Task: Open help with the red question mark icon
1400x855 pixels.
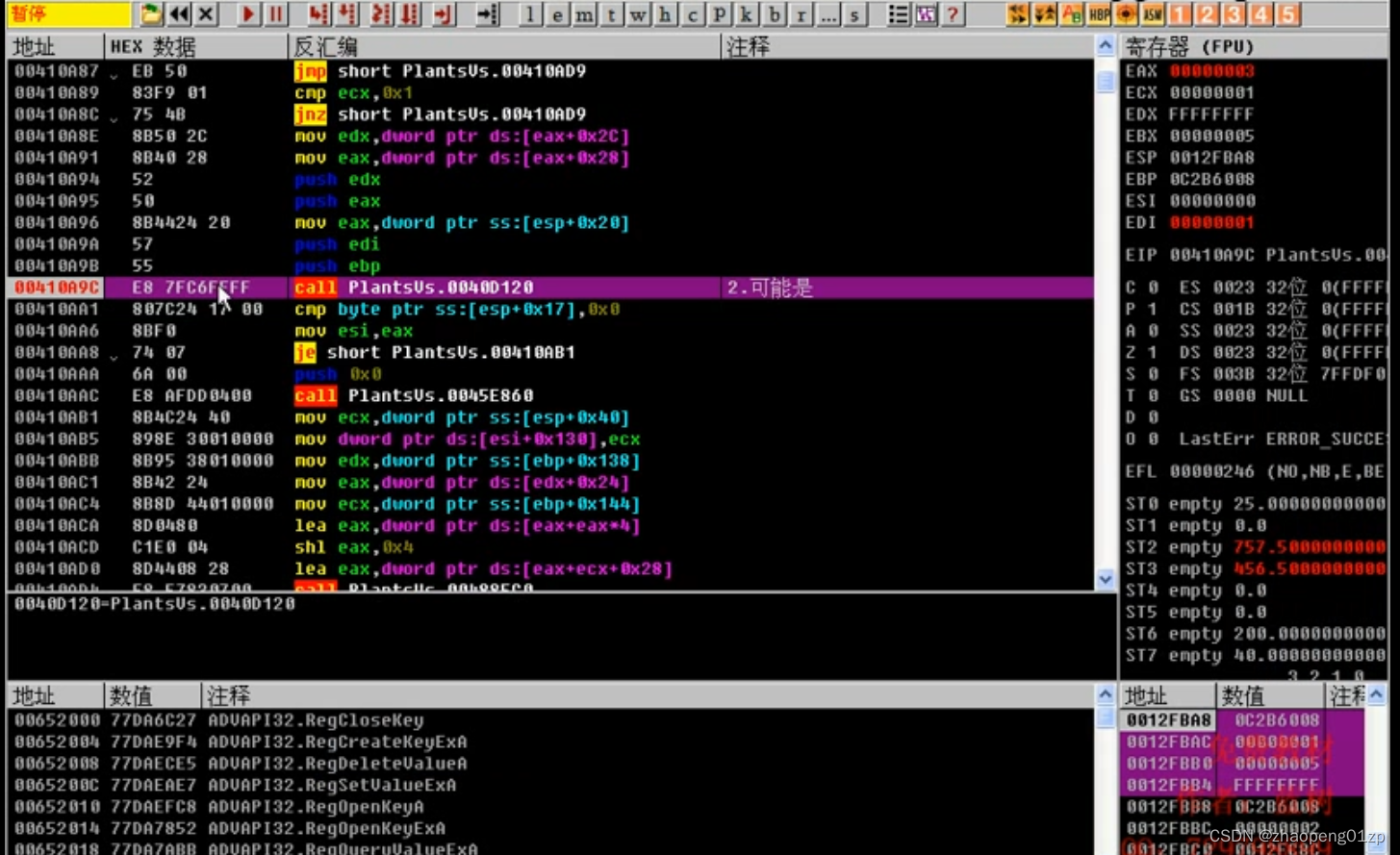Action: (953, 14)
